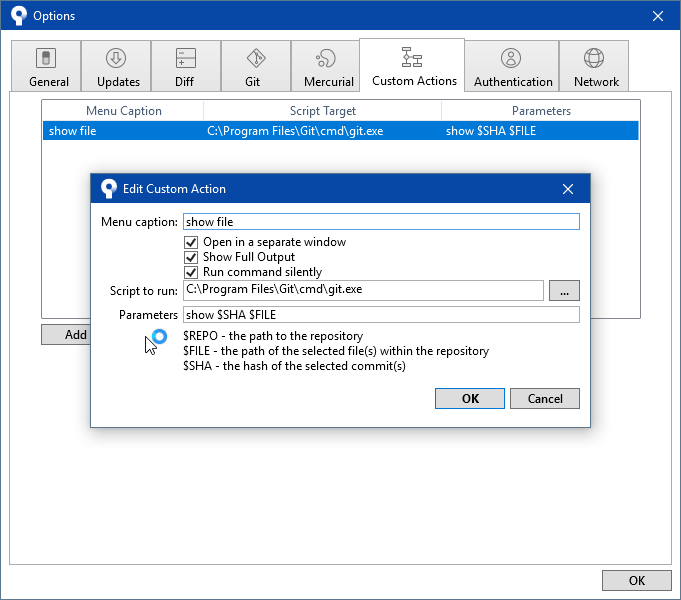
Task: Click the Sourcetree logo in the Options title bar
Action: click(19, 16)
